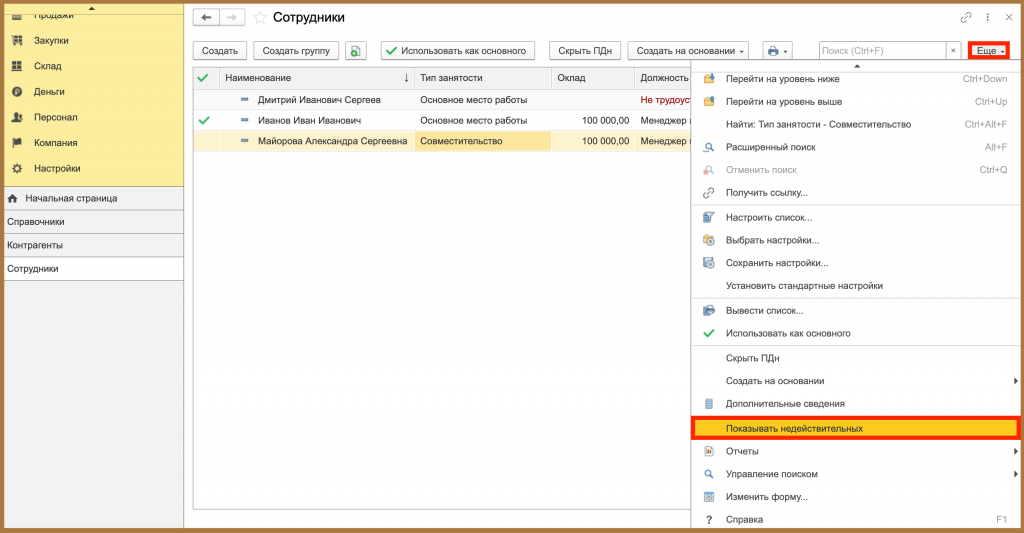Choose Установить стандартные настройки
The width and height of the screenshot is (1024, 533).
click(x=856, y=286)
